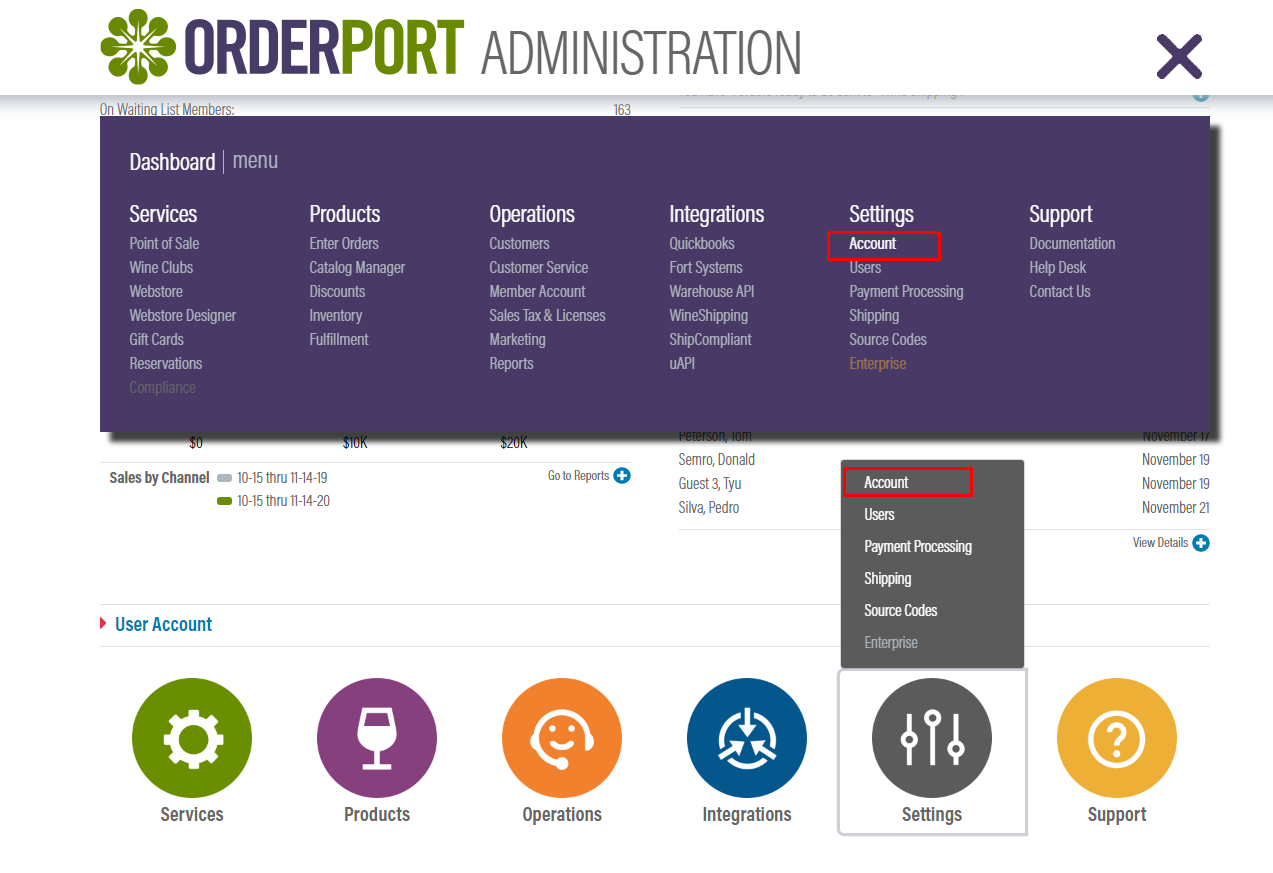Image resolution: width=1273 pixels, height=873 pixels.
Task: Close the menu with the X icon
Action: pyautogui.click(x=1179, y=56)
